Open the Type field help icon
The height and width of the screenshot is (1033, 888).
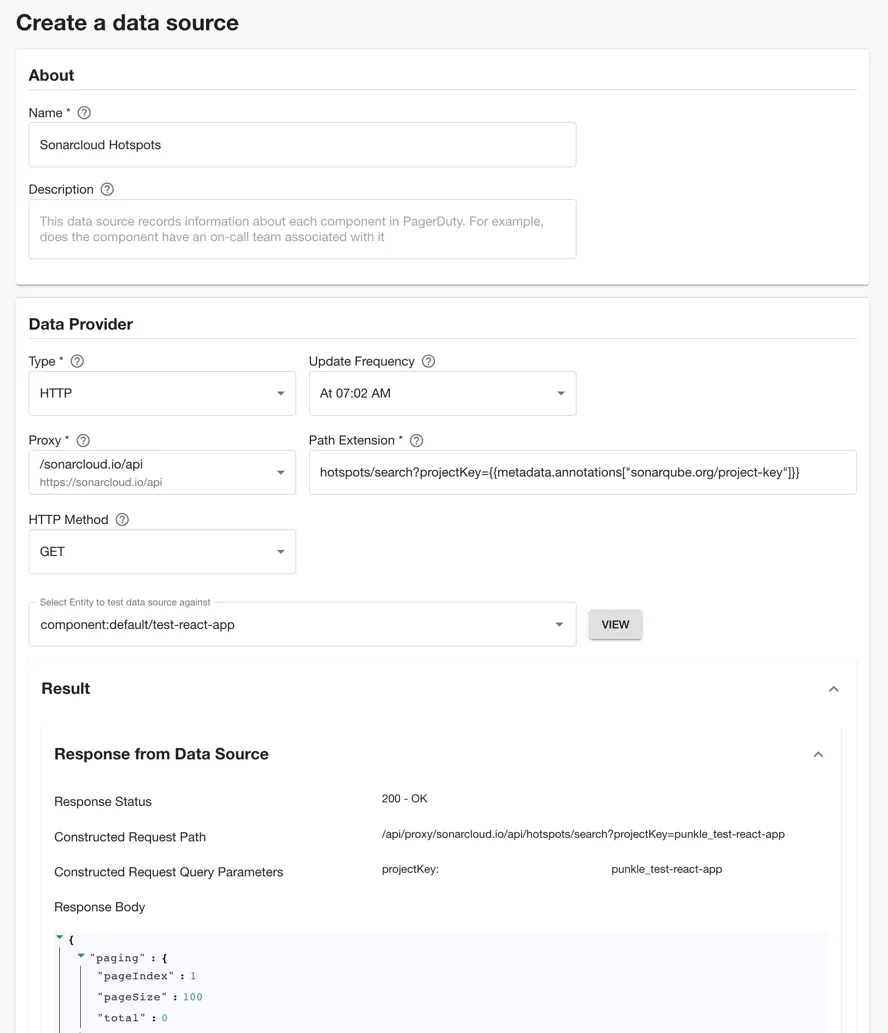click(77, 361)
